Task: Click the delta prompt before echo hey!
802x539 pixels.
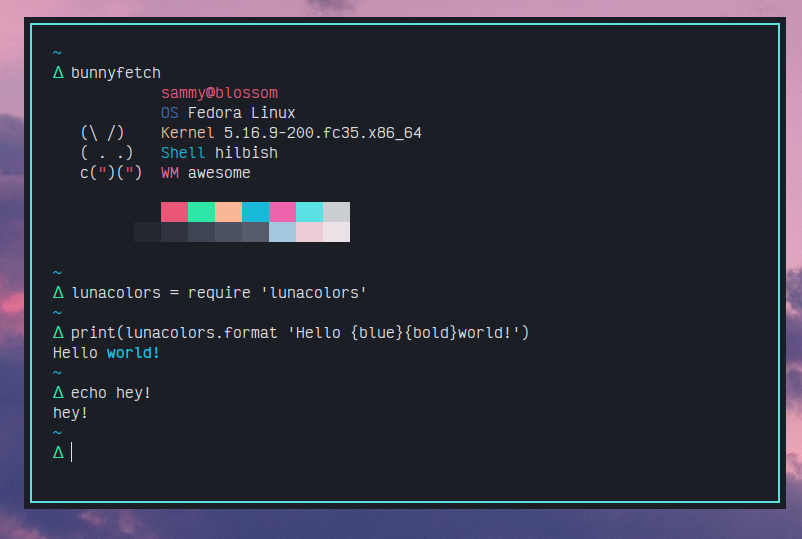Action: 58,393
